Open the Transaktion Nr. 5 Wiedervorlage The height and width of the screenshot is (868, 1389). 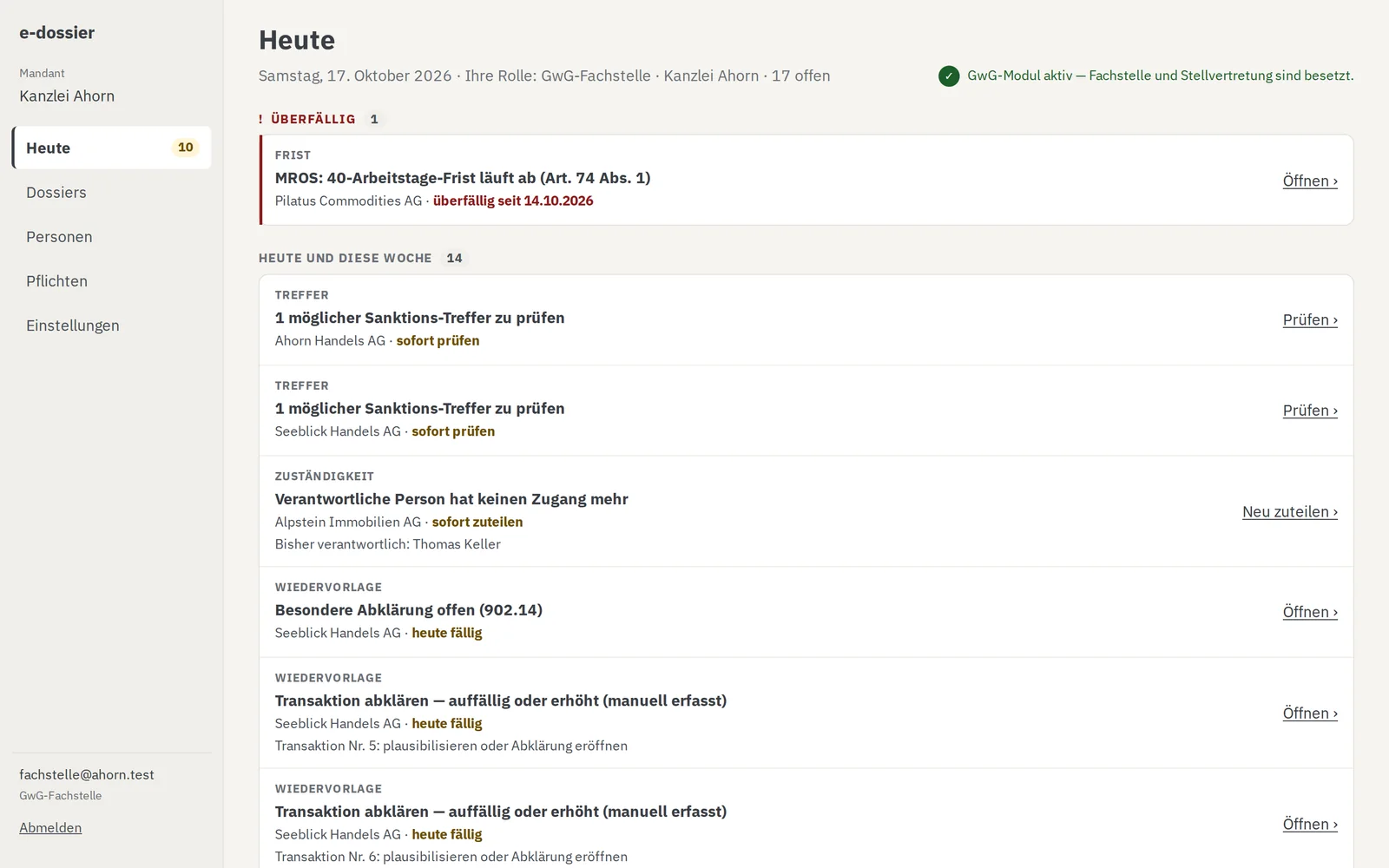click(1310, 713)
